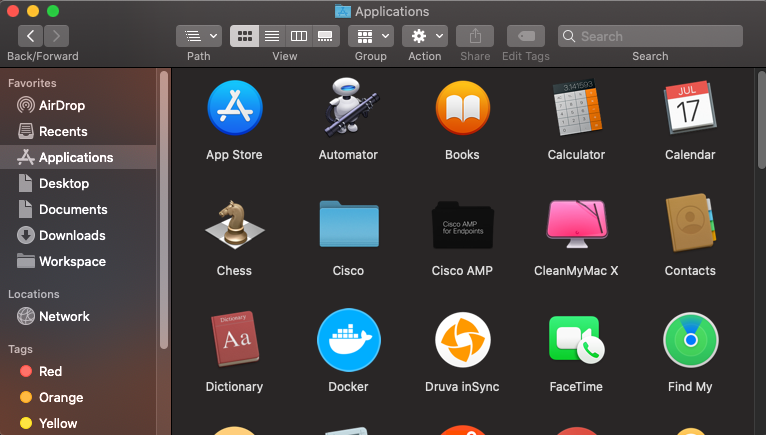The height and width of the screenshot is (435, 766).
Task: Click the "Druva inSync" label
Action: coord(462,387)
